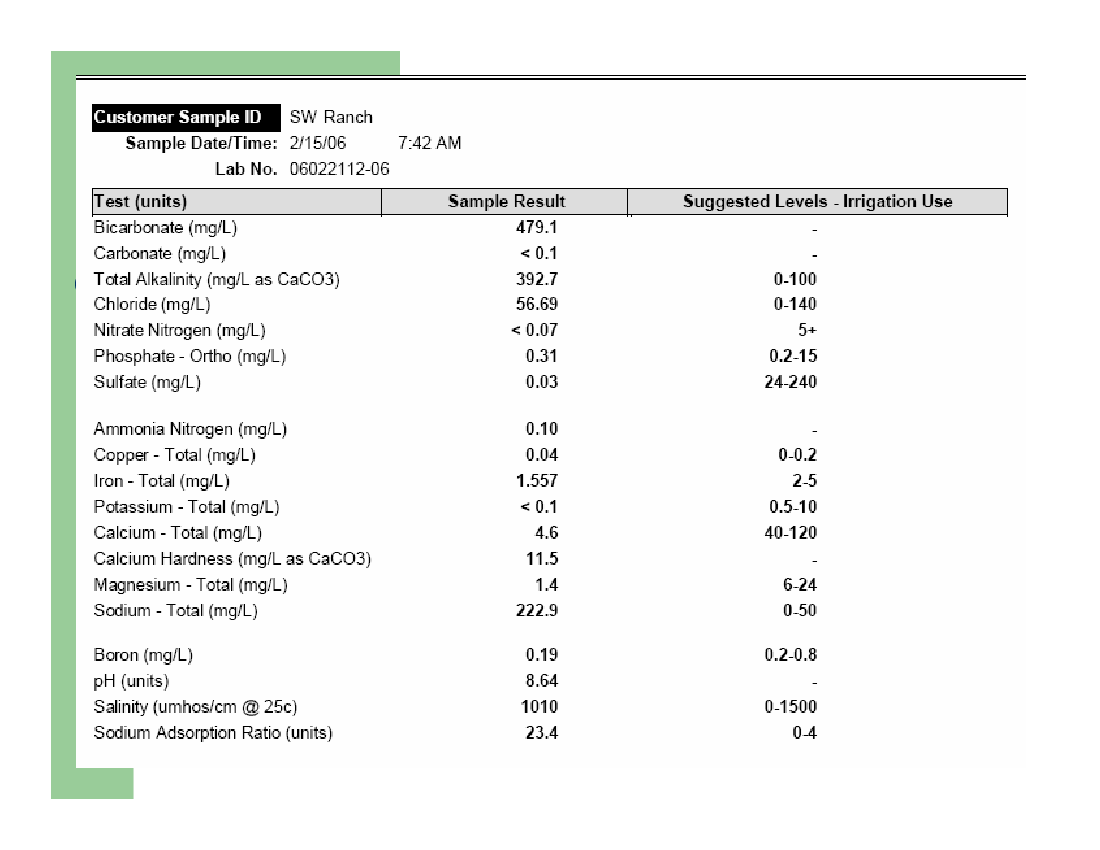The width and height of the screenshot is (1100, 850).
Task: Click the sample date 2/15/06
Action: (318, 143)
